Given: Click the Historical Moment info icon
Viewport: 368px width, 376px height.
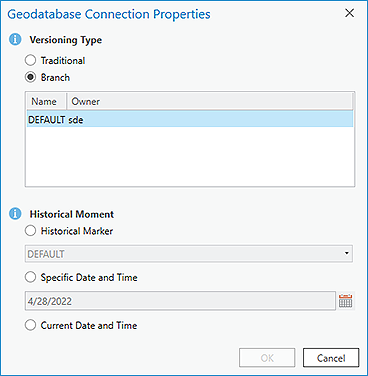Looking at the screenshot, I should (15, 213).
